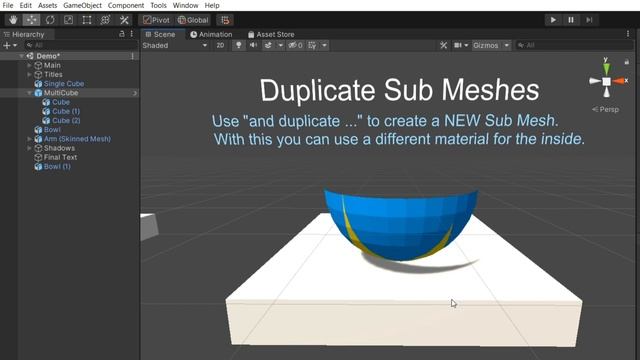
Task: Click the Pause button
Action: pos(571,20)
